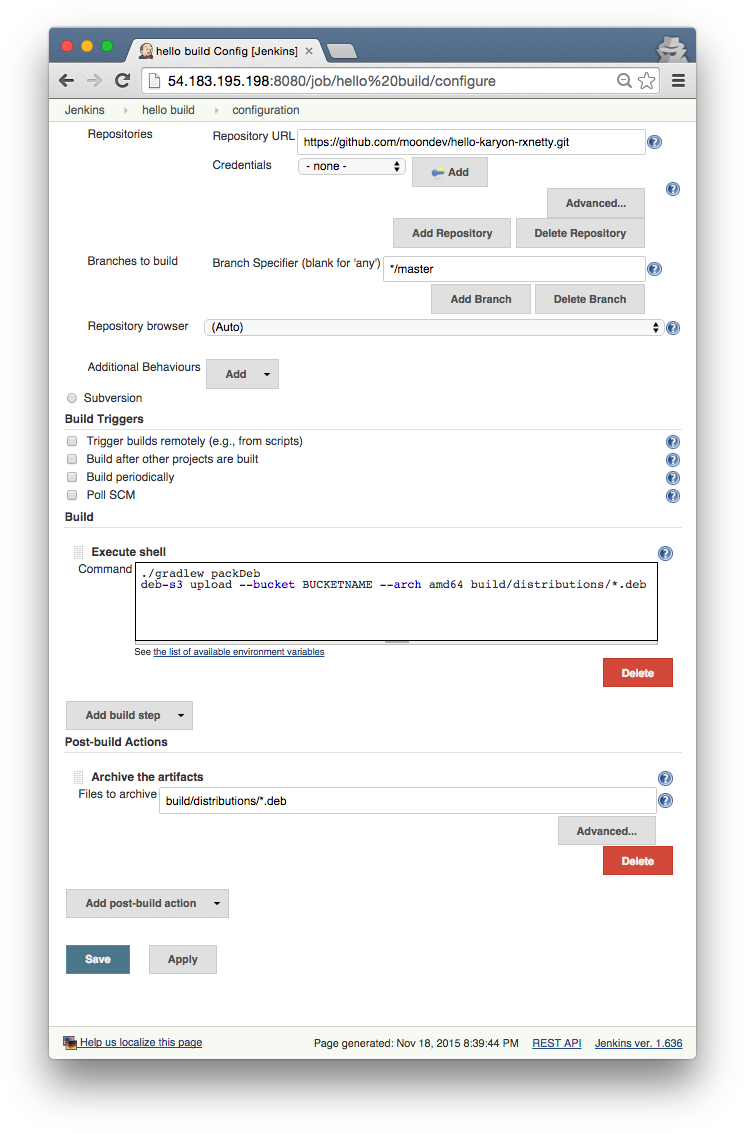744x1133 pixels.
Task: Open the Credentials dropdown
Action: [x=351, y=166]
